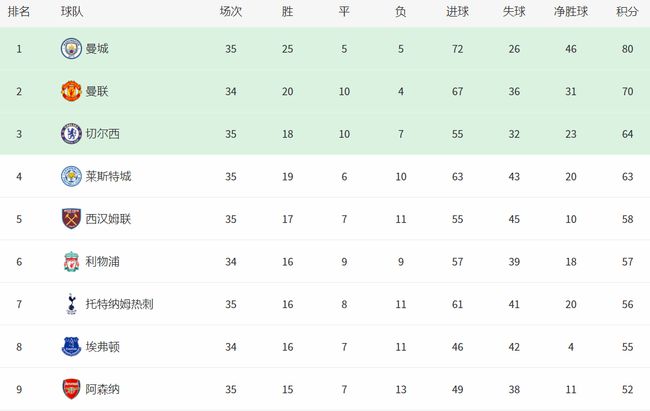Click the West Ham hammers crest
650x411 pixels.
pos(71,219)
